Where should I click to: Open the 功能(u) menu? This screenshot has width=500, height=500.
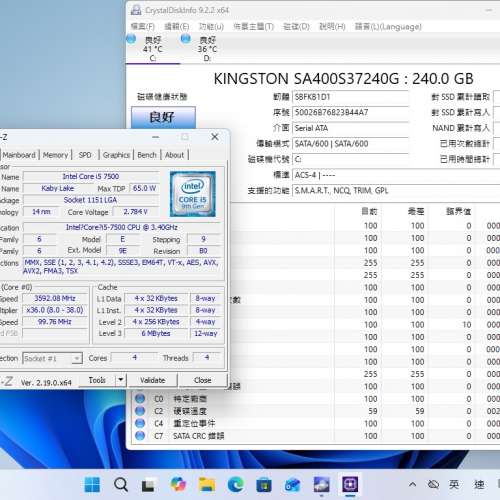211,26
